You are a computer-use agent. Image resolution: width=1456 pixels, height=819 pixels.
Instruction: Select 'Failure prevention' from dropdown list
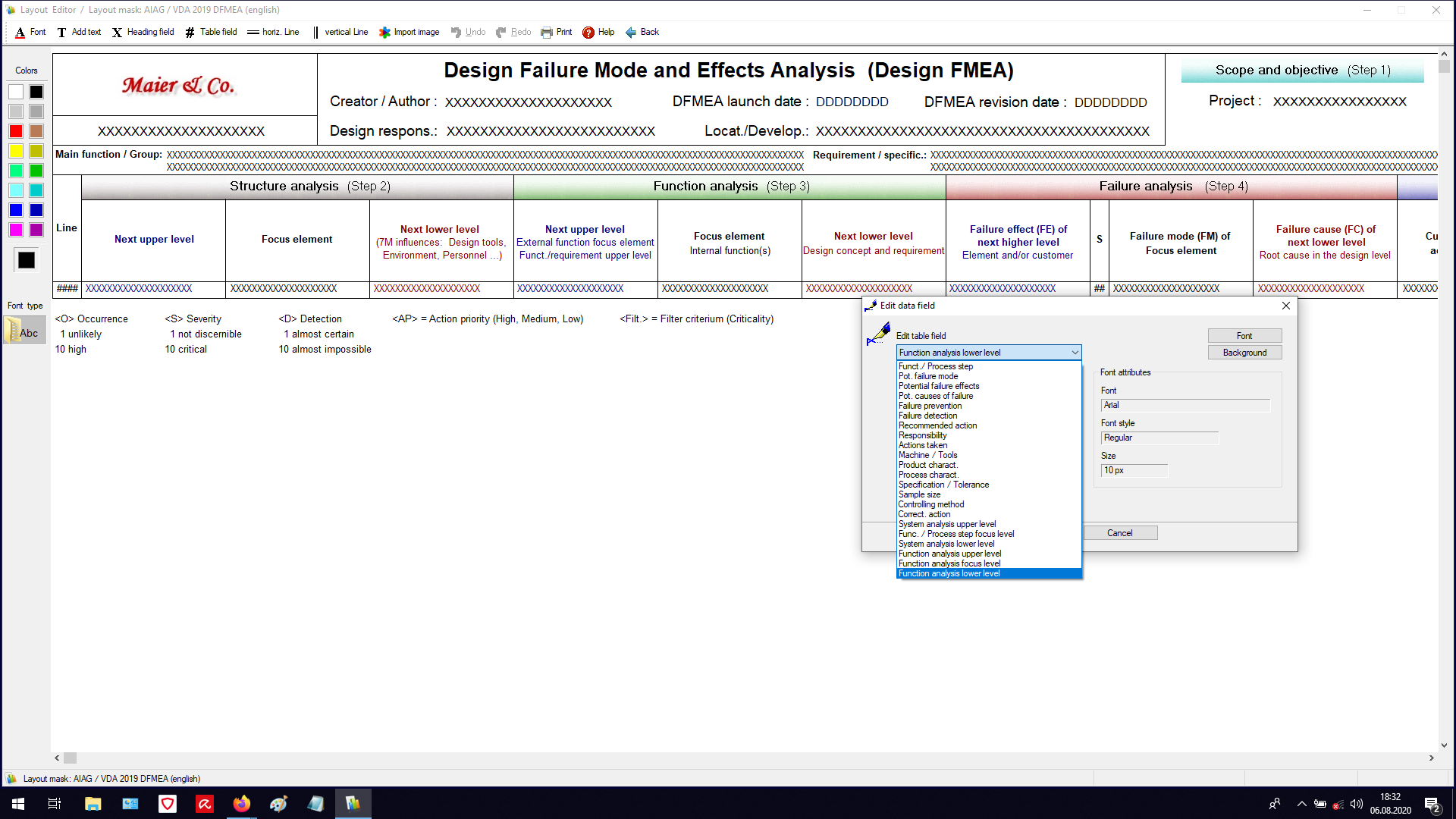930,406
